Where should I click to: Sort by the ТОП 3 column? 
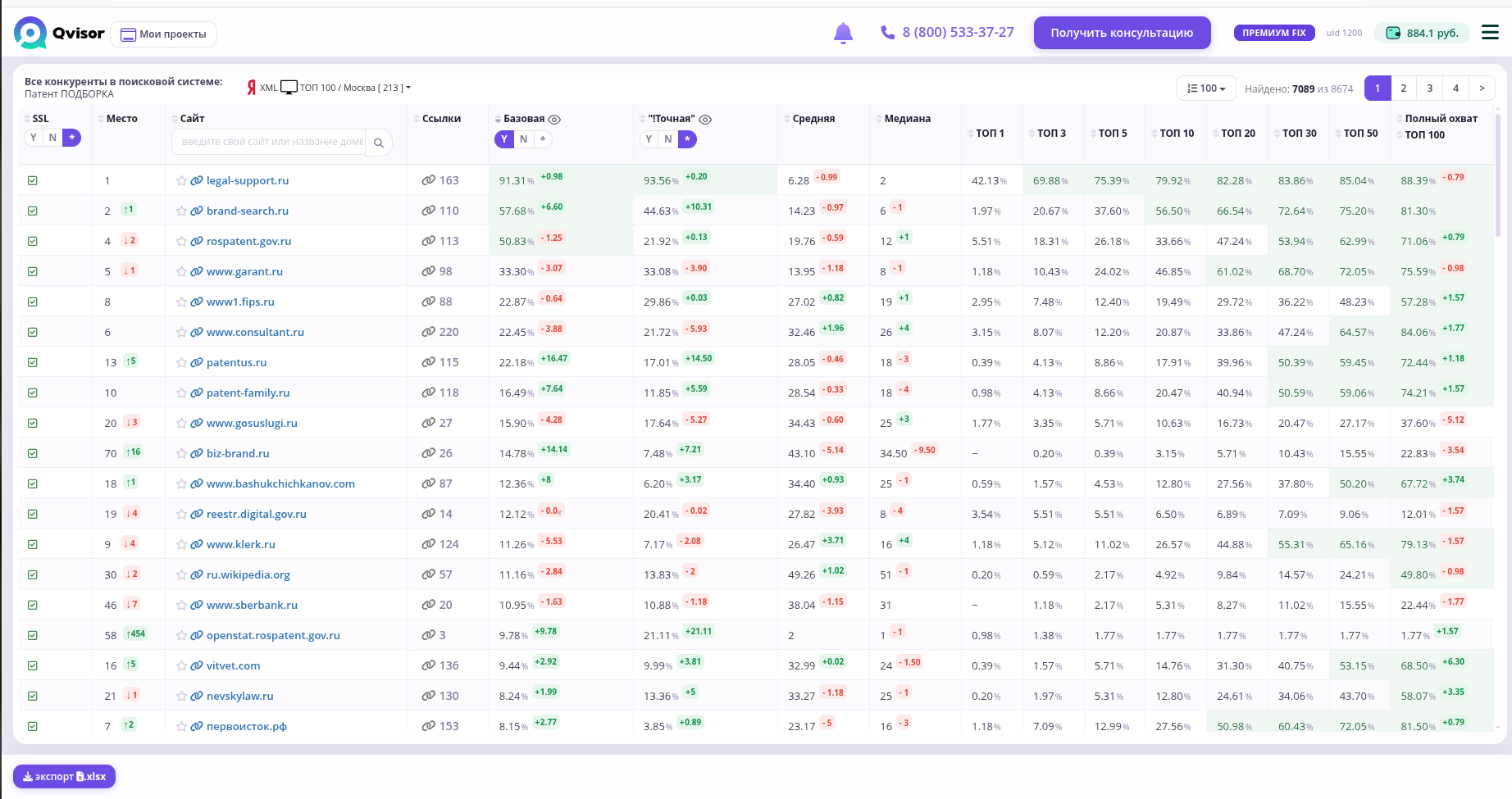tap(1047, 134)
